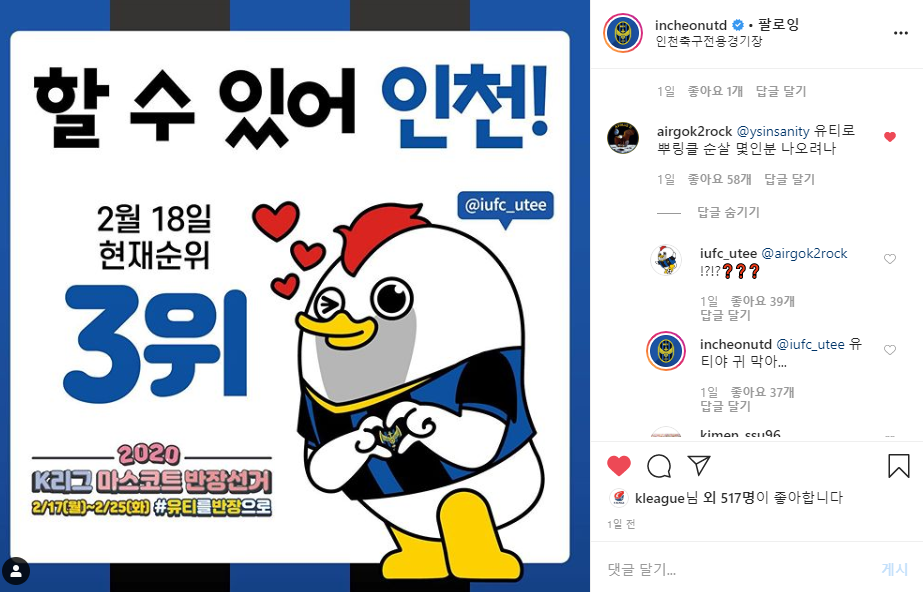Open the three-dot more options menu
This screenshot has width=923, height=592.
[900, 33]
